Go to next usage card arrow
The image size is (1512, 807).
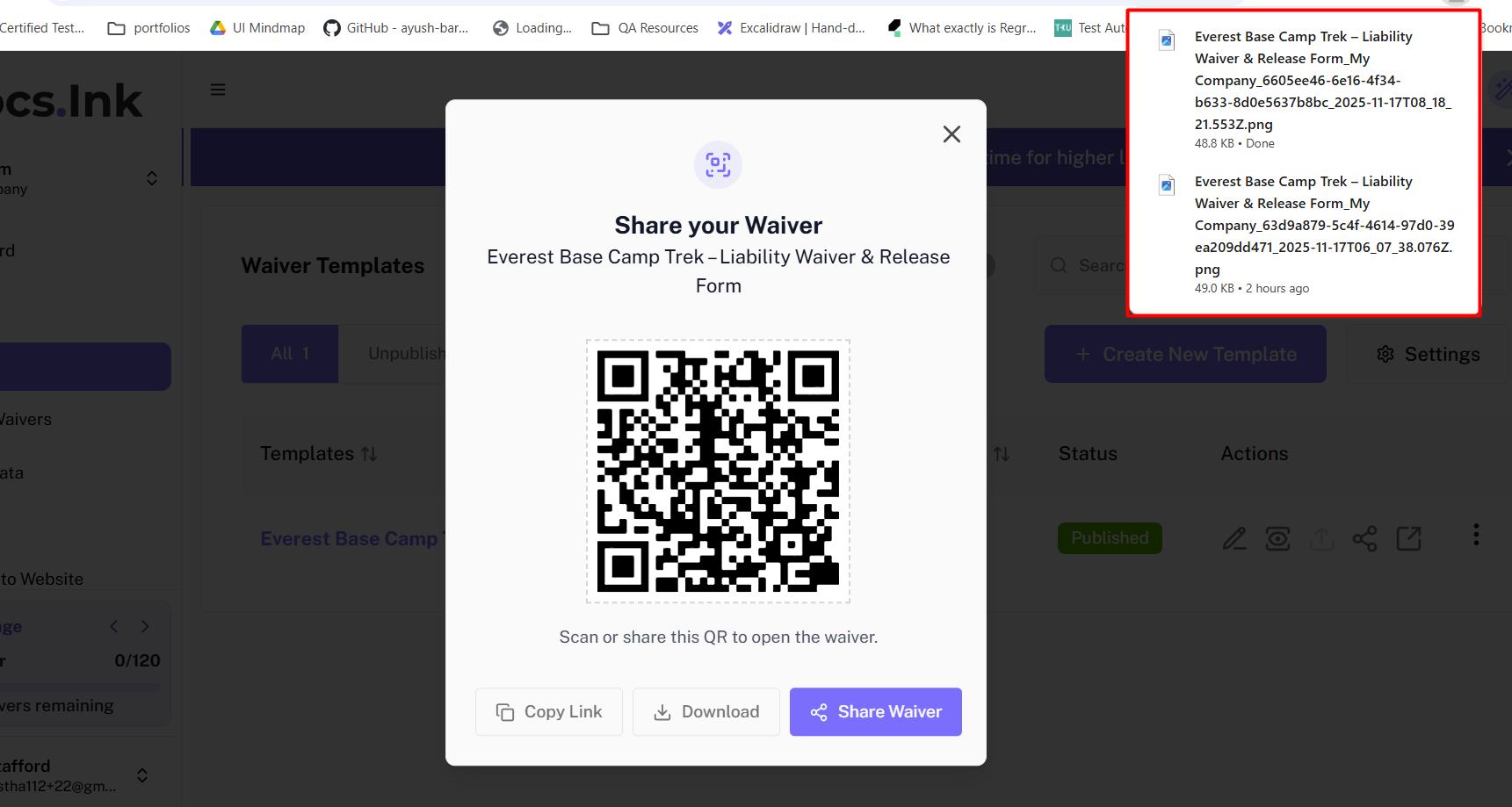coord(145,626)
